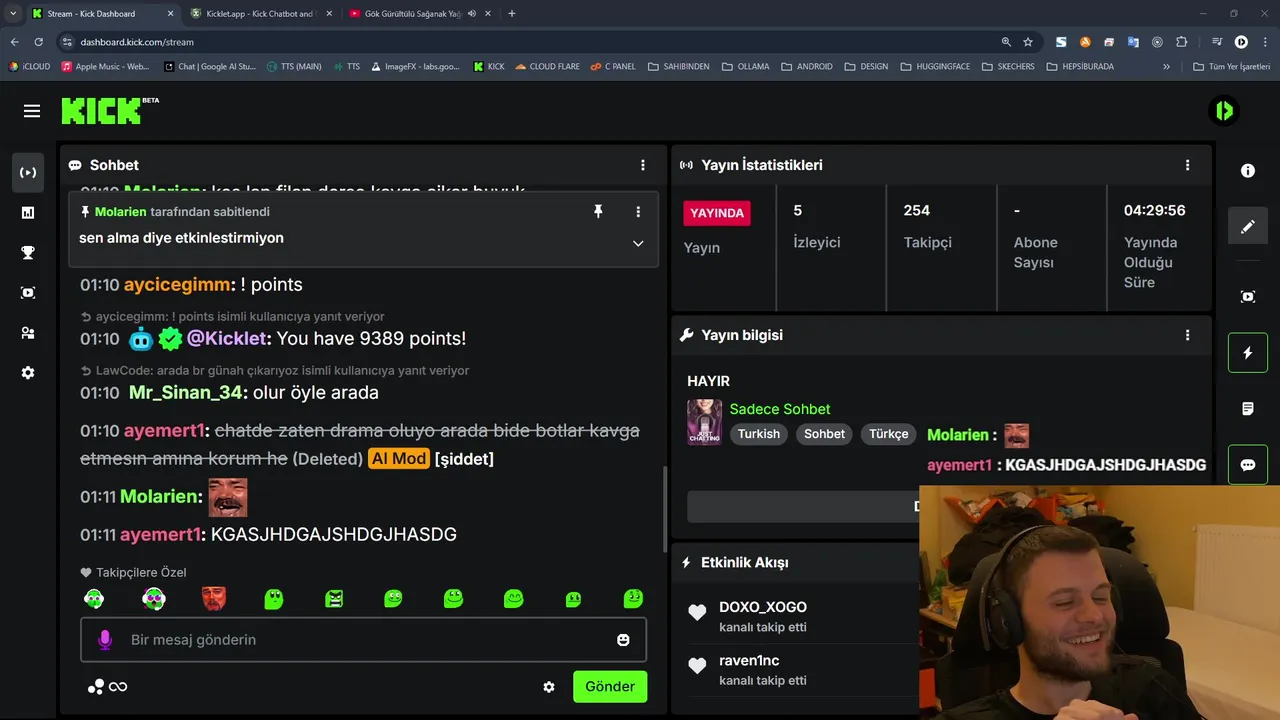This screenshot has height=720, width=1280.
Task: Click the address bar URL
Action: click(x=137, y=42)
